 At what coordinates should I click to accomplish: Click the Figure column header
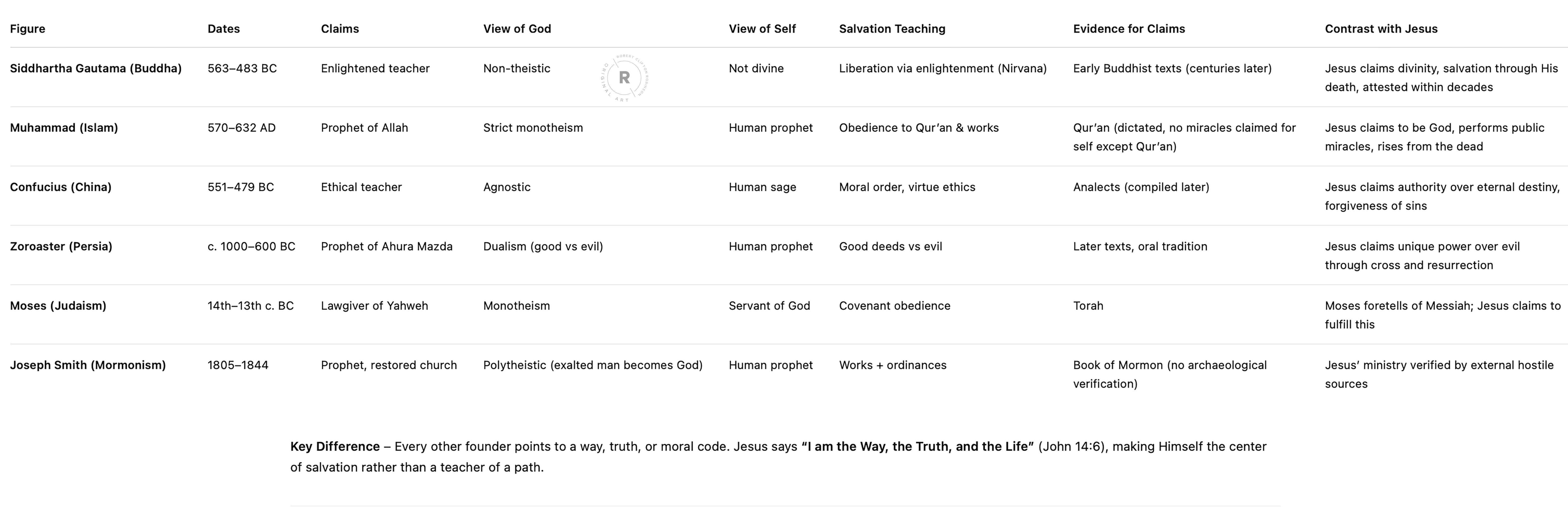(27, 29)
